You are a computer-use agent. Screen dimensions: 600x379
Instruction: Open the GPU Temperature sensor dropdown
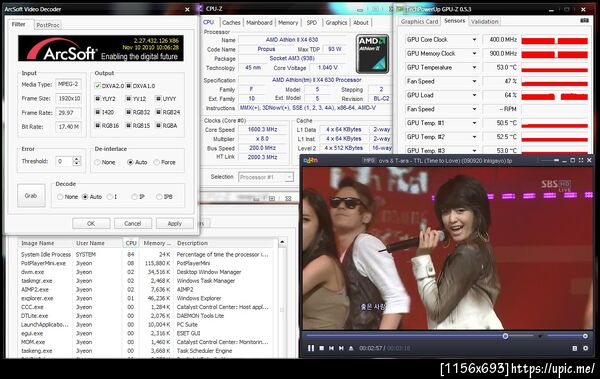click(474, 67)
